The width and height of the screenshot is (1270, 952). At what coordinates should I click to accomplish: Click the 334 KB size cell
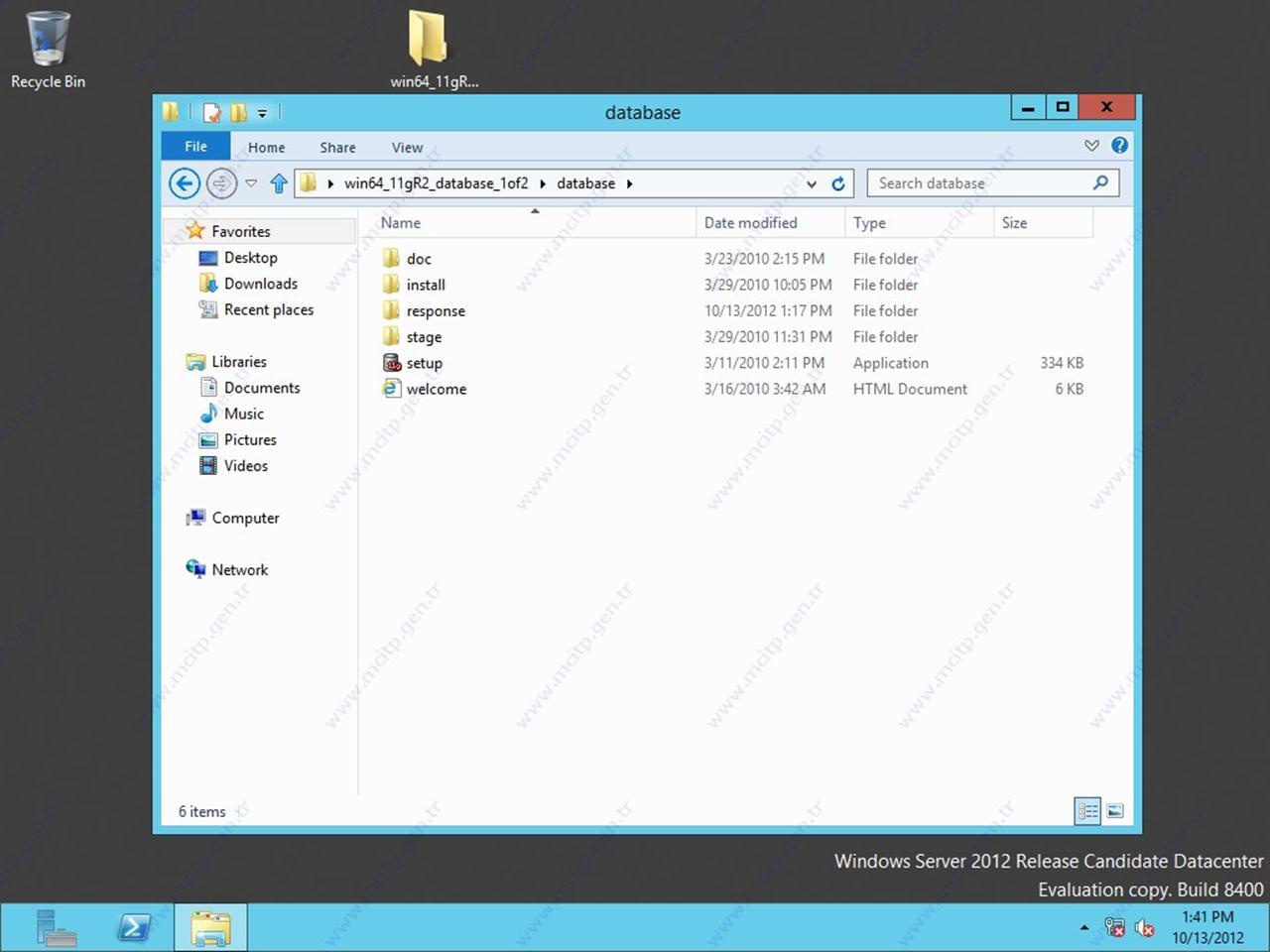(x=1061, y=363)
